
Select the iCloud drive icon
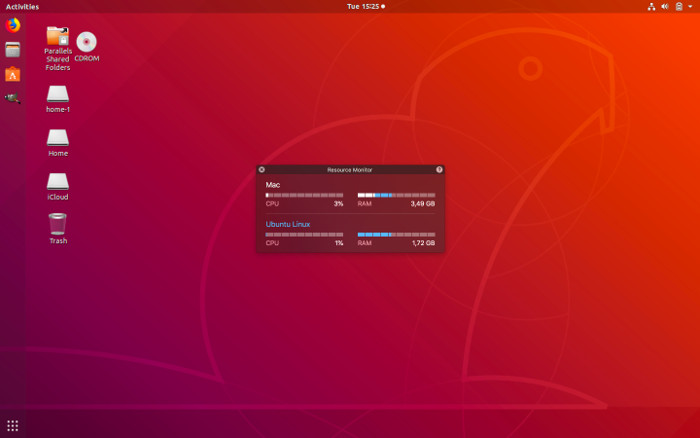(58, 187)
